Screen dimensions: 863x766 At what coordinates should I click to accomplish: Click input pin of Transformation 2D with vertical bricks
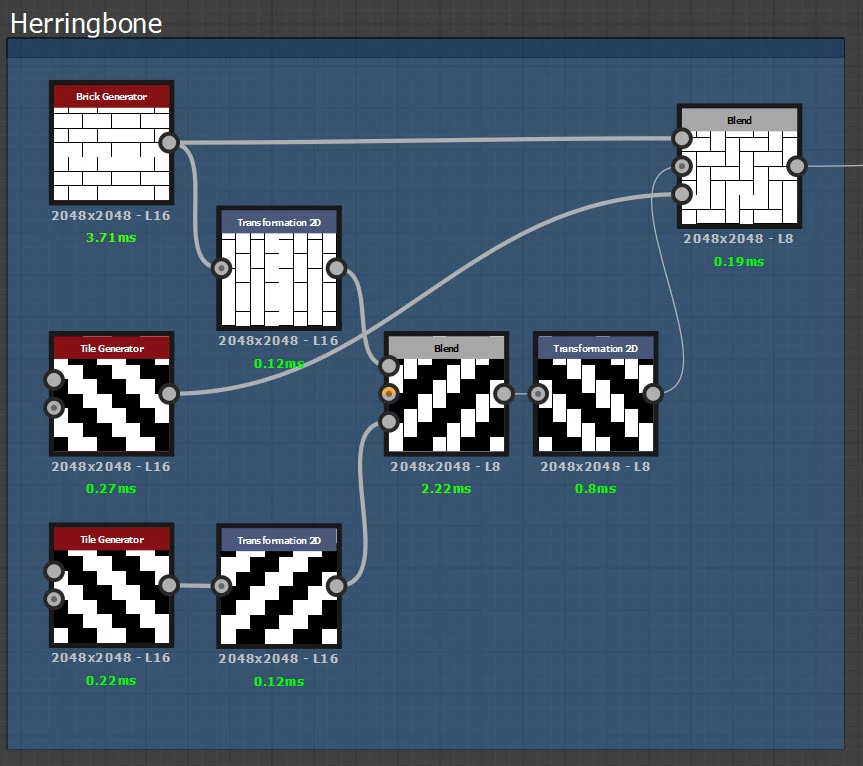221,268
